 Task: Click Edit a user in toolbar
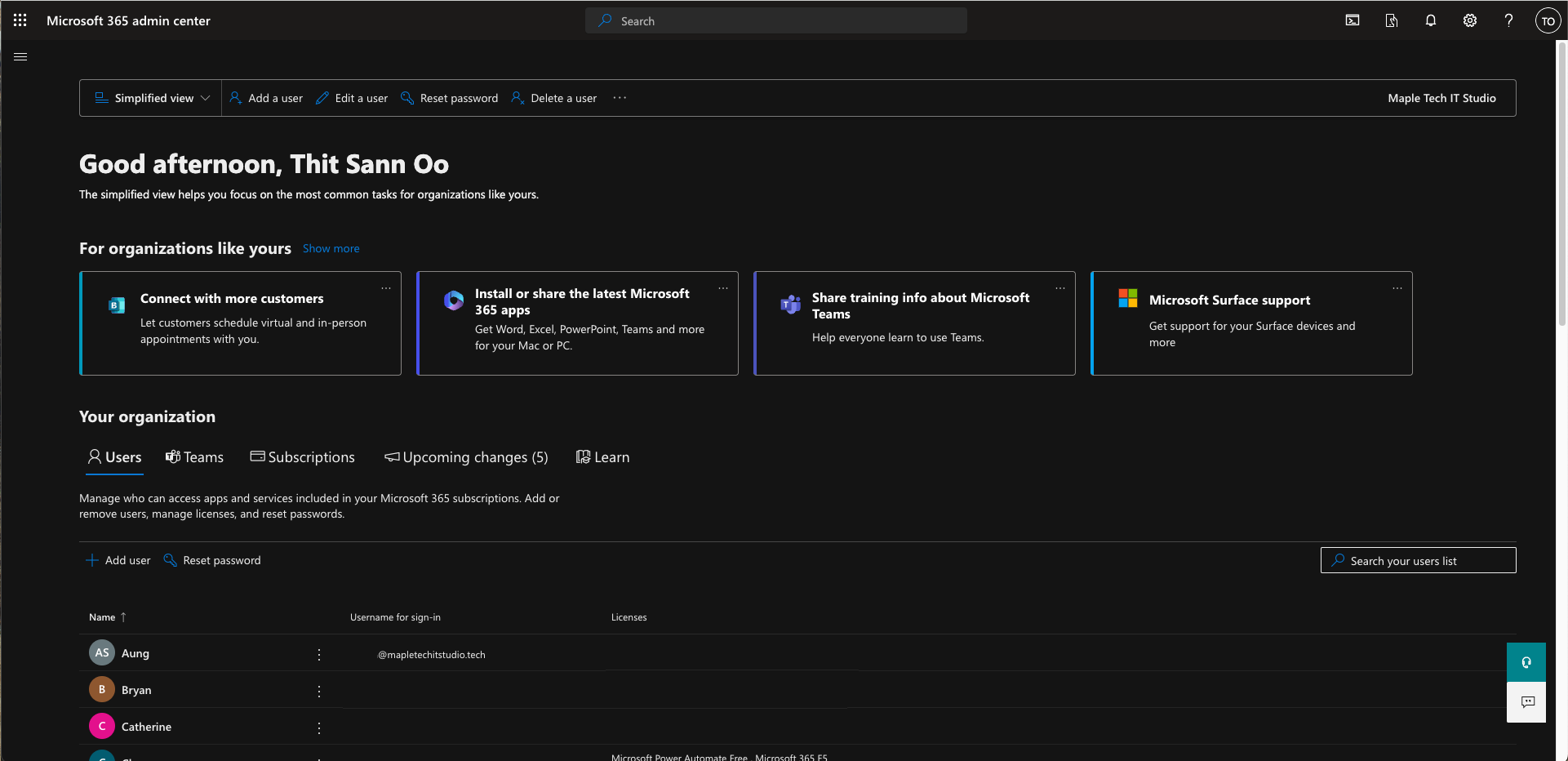pyautogui.click(x=352, y=98)
